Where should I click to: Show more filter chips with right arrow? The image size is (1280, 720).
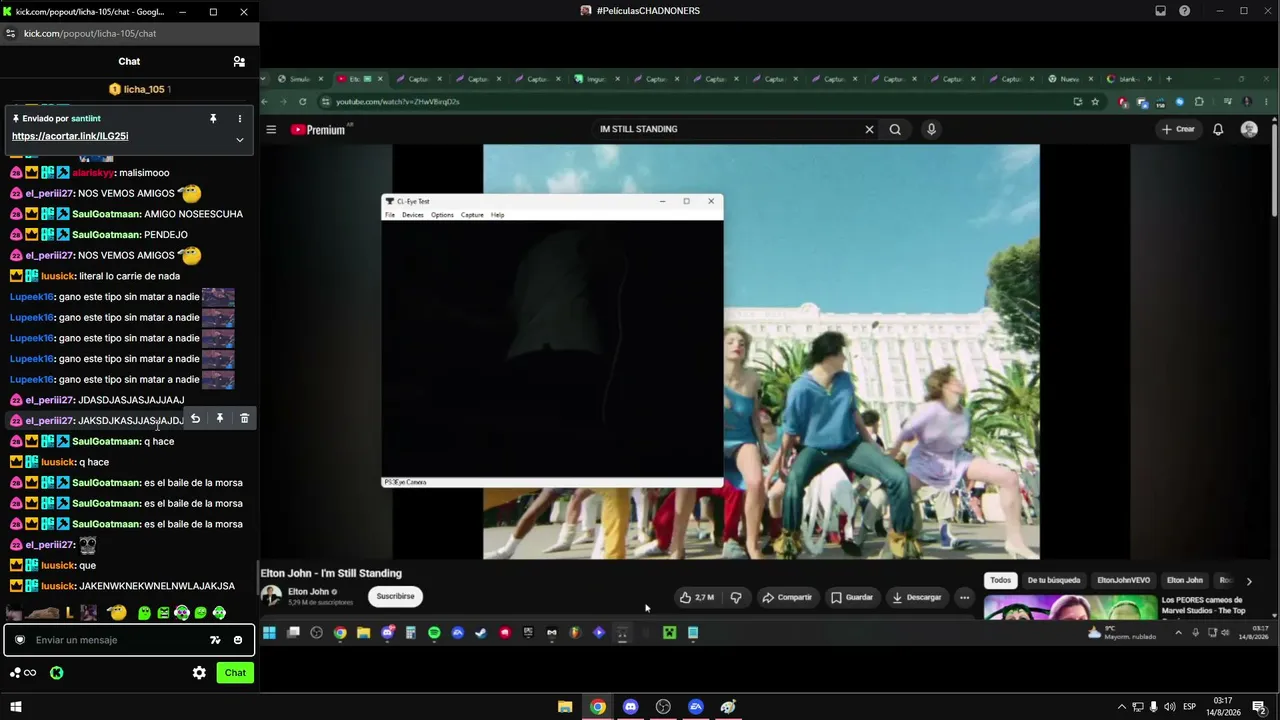1249,581
